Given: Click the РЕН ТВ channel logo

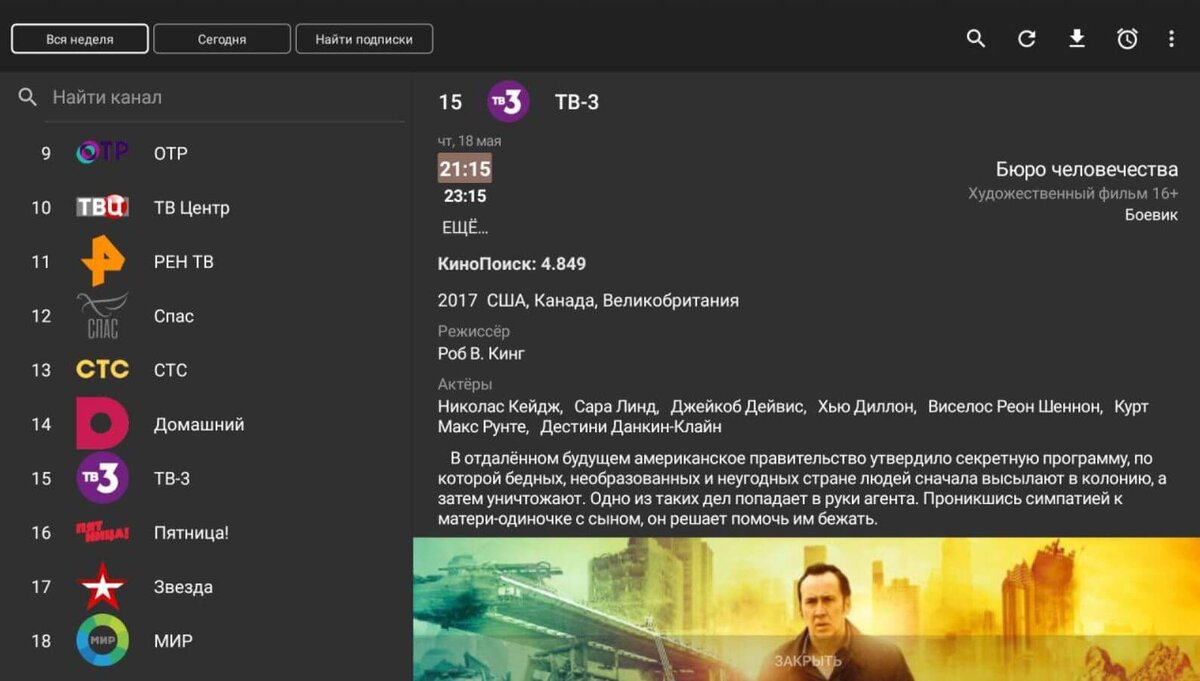Looking at the screenshot, I should click(100, 261).
